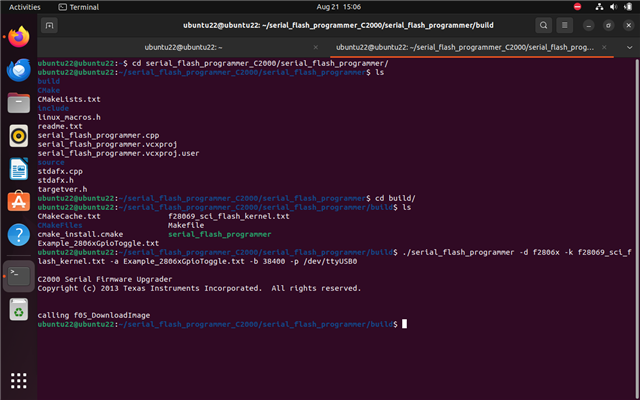
Task: Open Ubuntu Software store icon
Action: 19,201
